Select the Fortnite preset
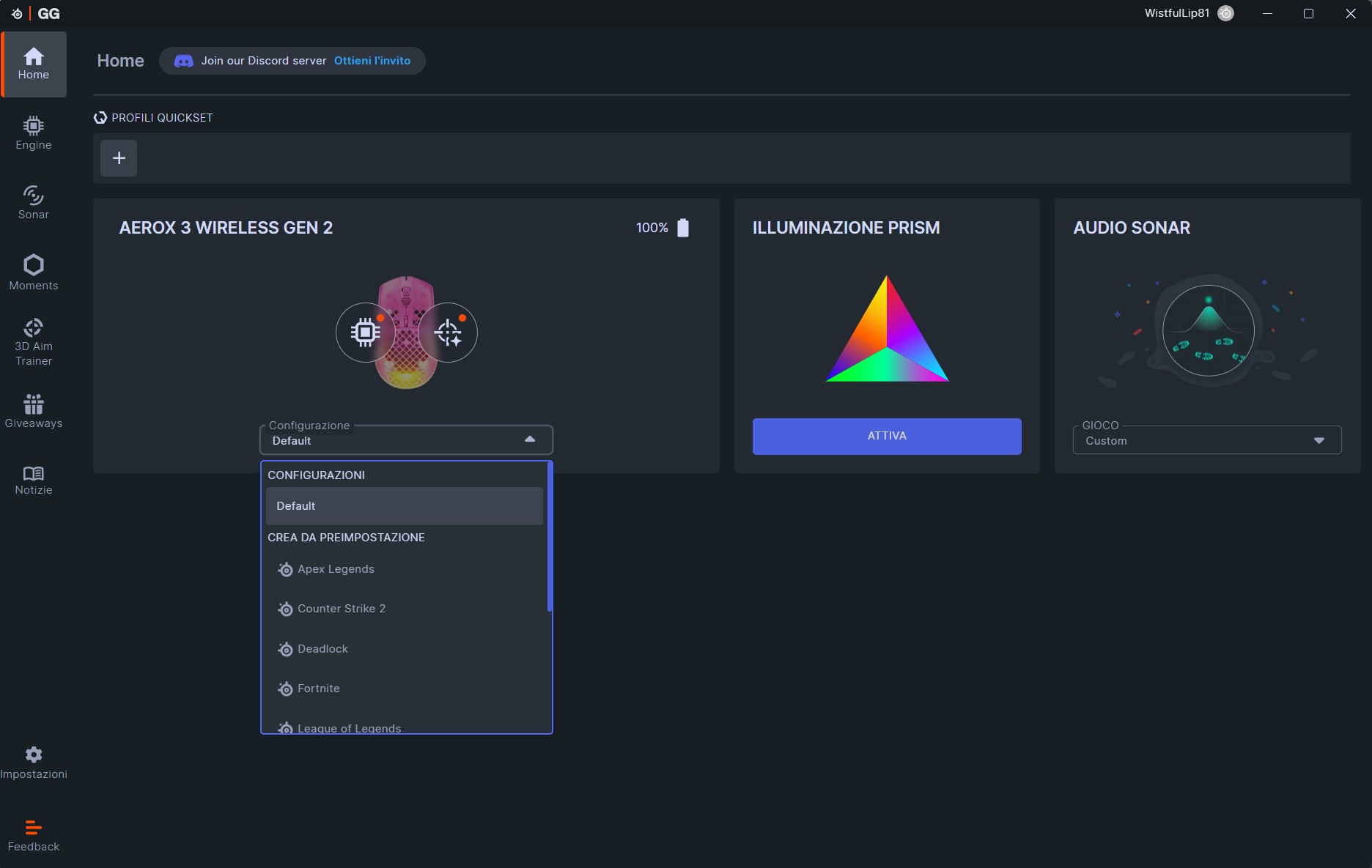 point(318,689)
